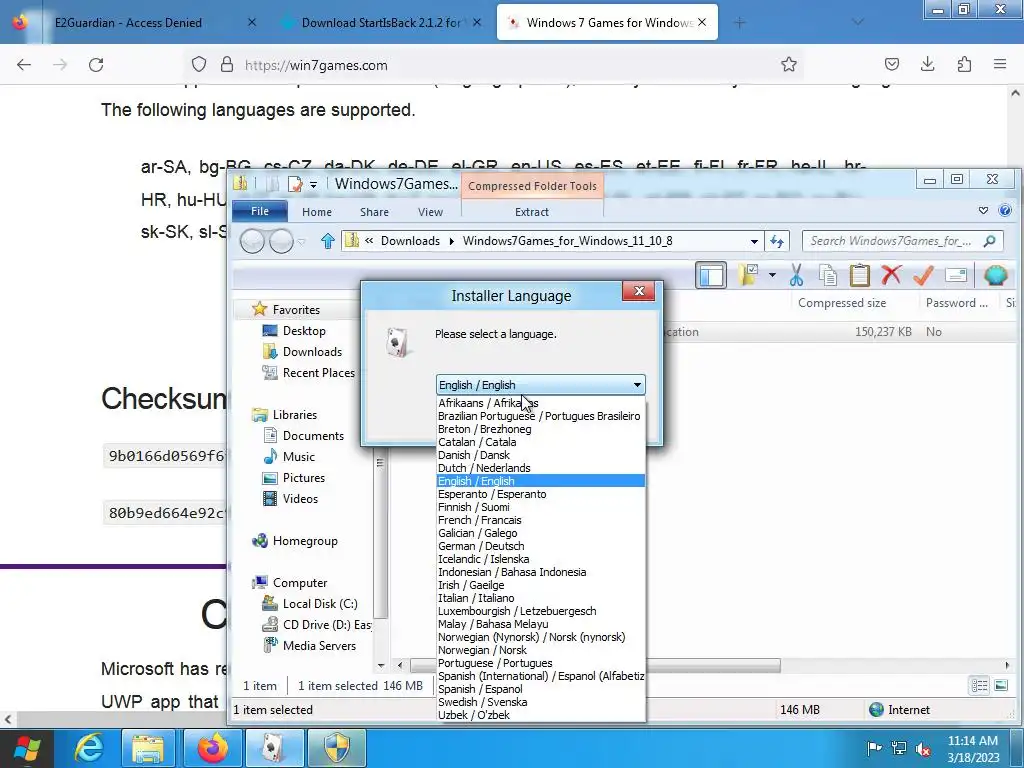Toggle the preview pane layout icon
Screen dimensions: 1024x768
tap(711, 276)
